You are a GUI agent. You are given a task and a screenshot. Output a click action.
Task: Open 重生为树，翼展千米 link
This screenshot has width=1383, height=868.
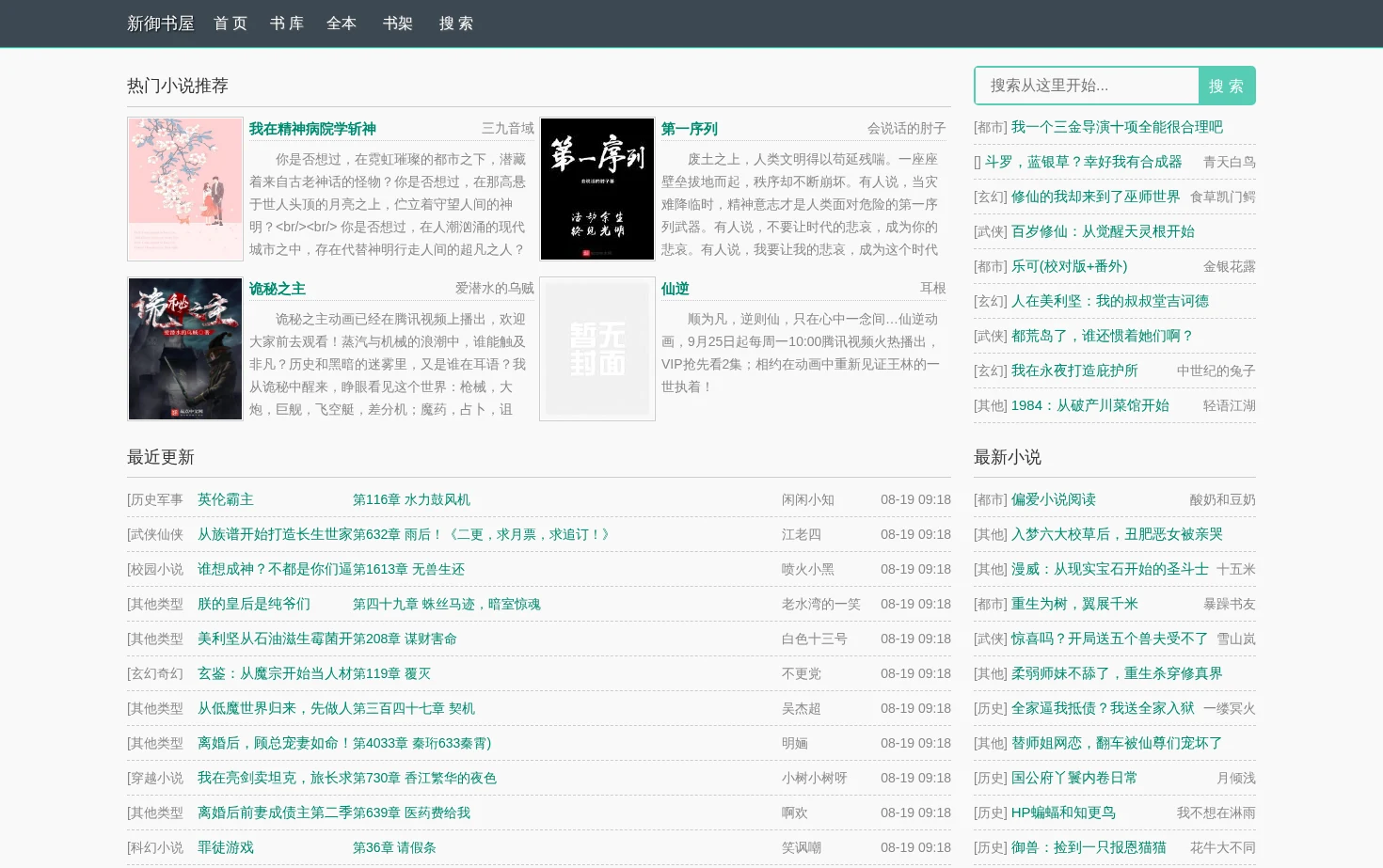1074,604
